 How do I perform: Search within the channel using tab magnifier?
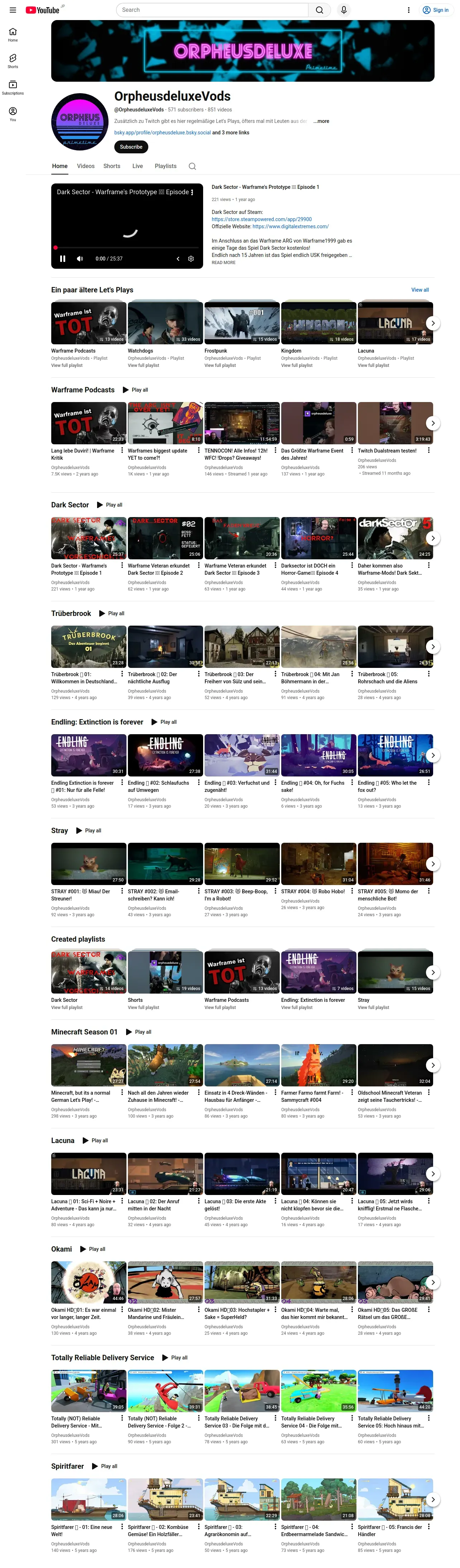click(192, 166)
